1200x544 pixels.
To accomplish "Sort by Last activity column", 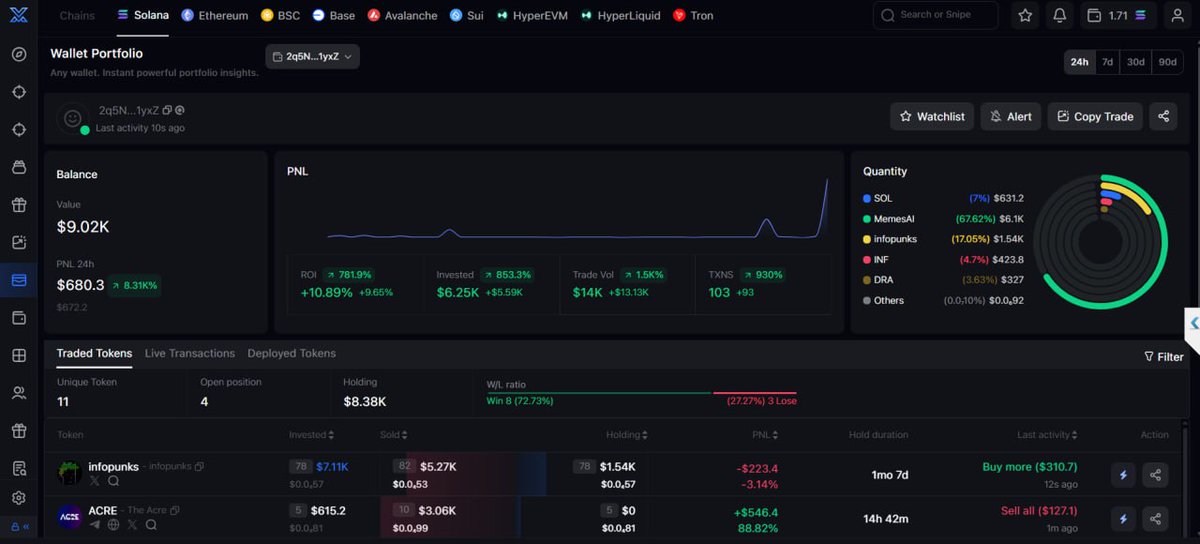I will pos(1049,435).
